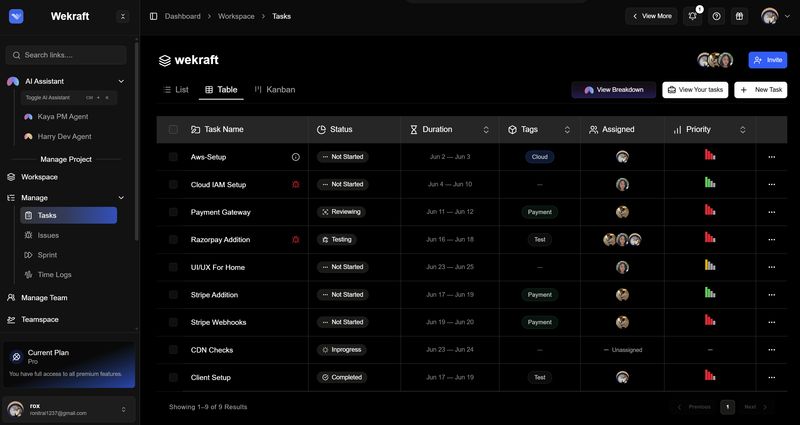Tick the checkbox for Stripe Addition task
This screenshot has height=425, width=800.
(x=173, y=295)
